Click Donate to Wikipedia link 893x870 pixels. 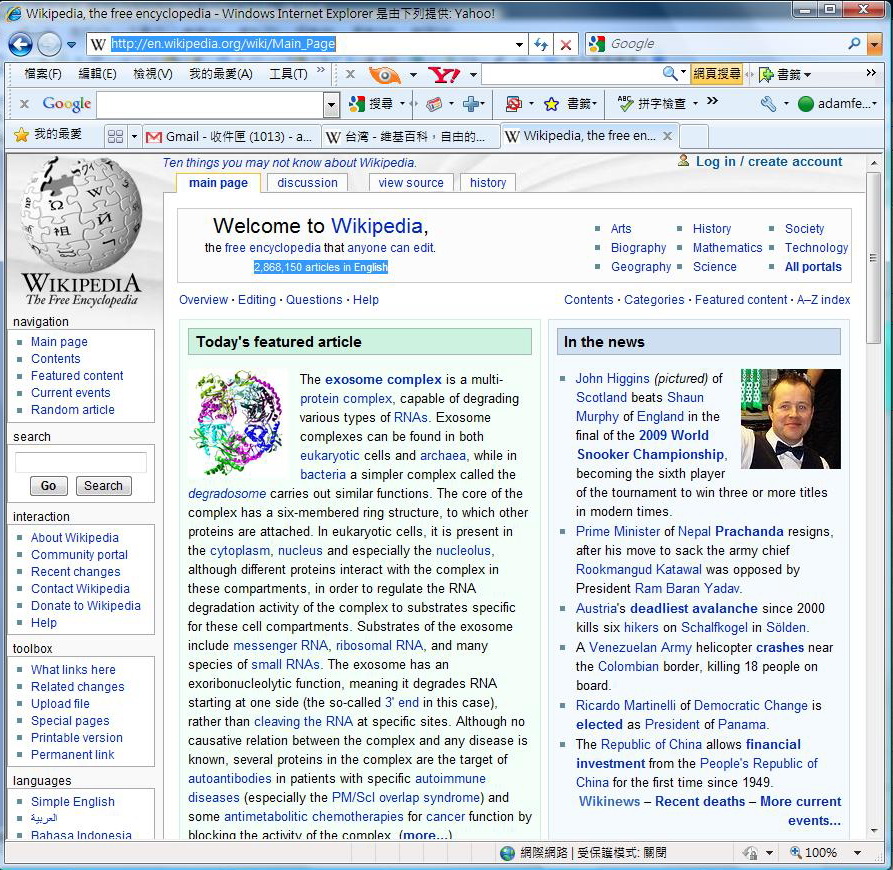[x=85, y=605]
